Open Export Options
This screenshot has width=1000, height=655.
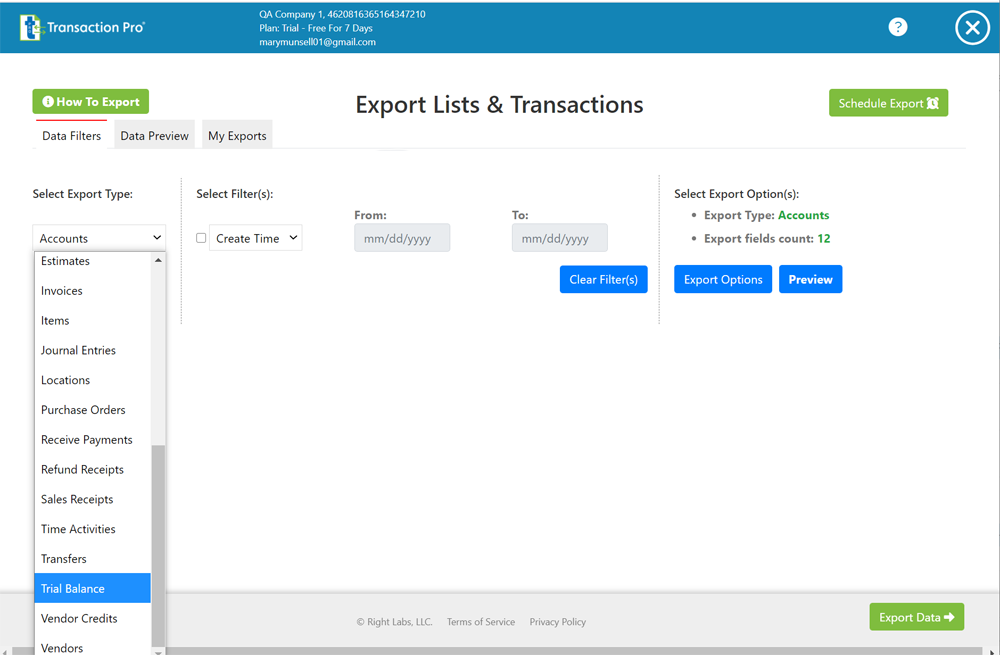[723, 279]
